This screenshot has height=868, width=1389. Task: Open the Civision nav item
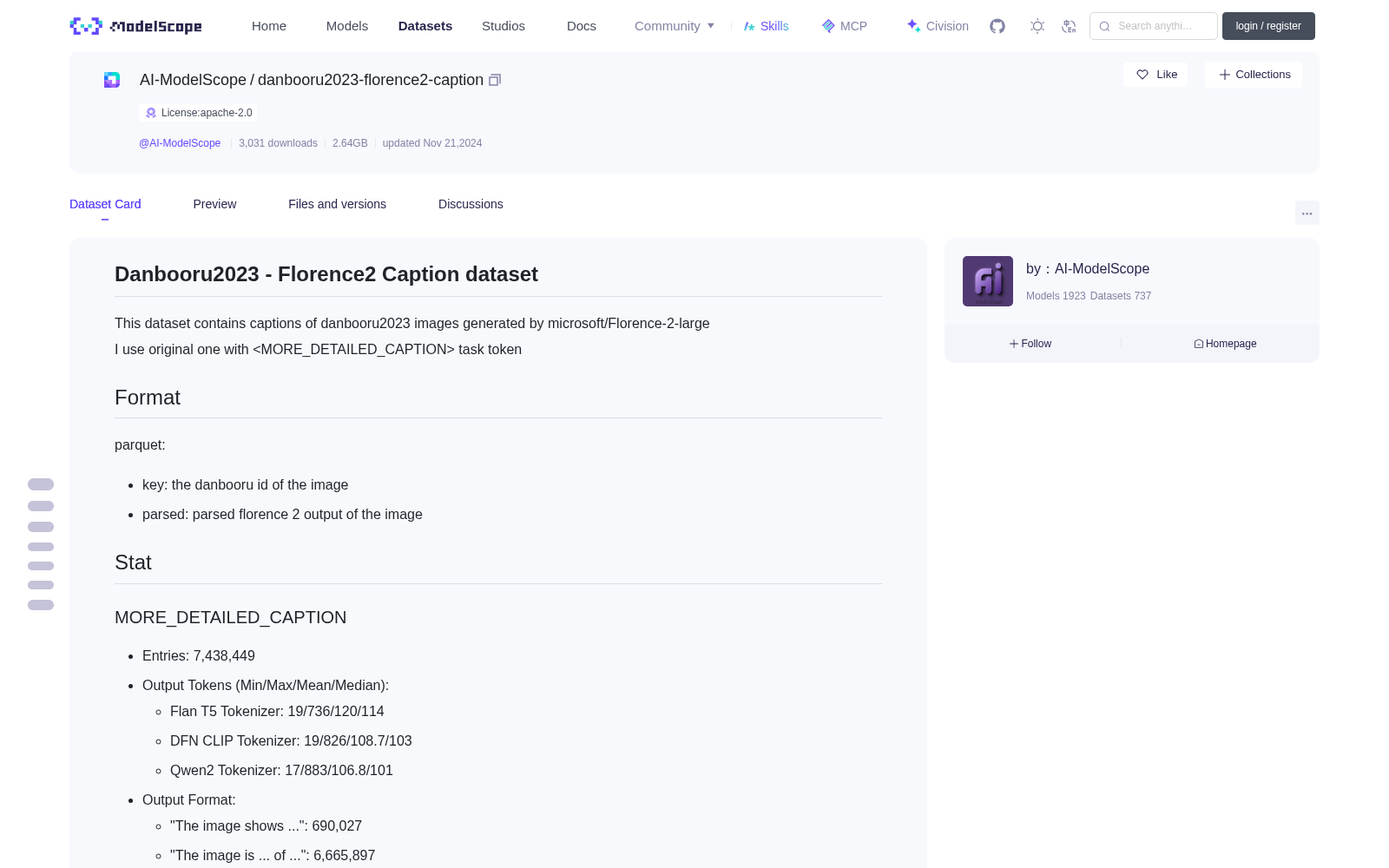click(x=937, y=26)
